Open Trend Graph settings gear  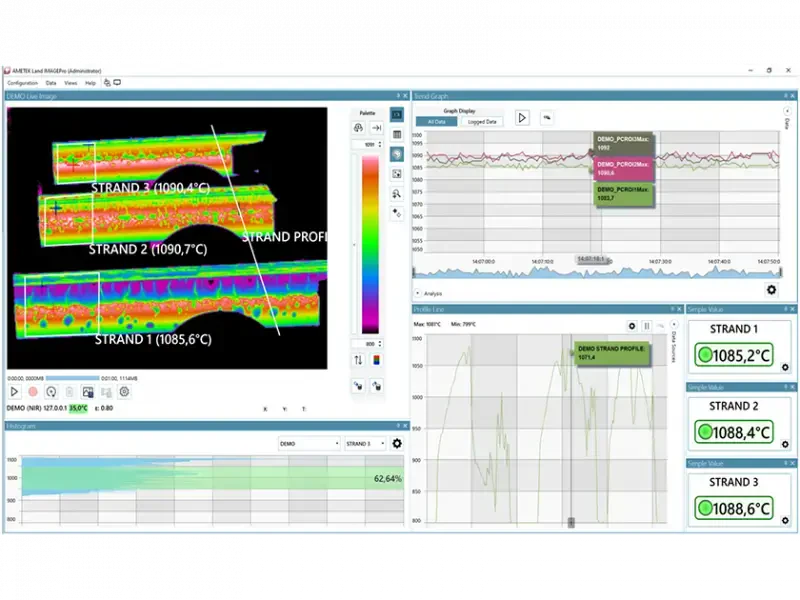point(771,290)
